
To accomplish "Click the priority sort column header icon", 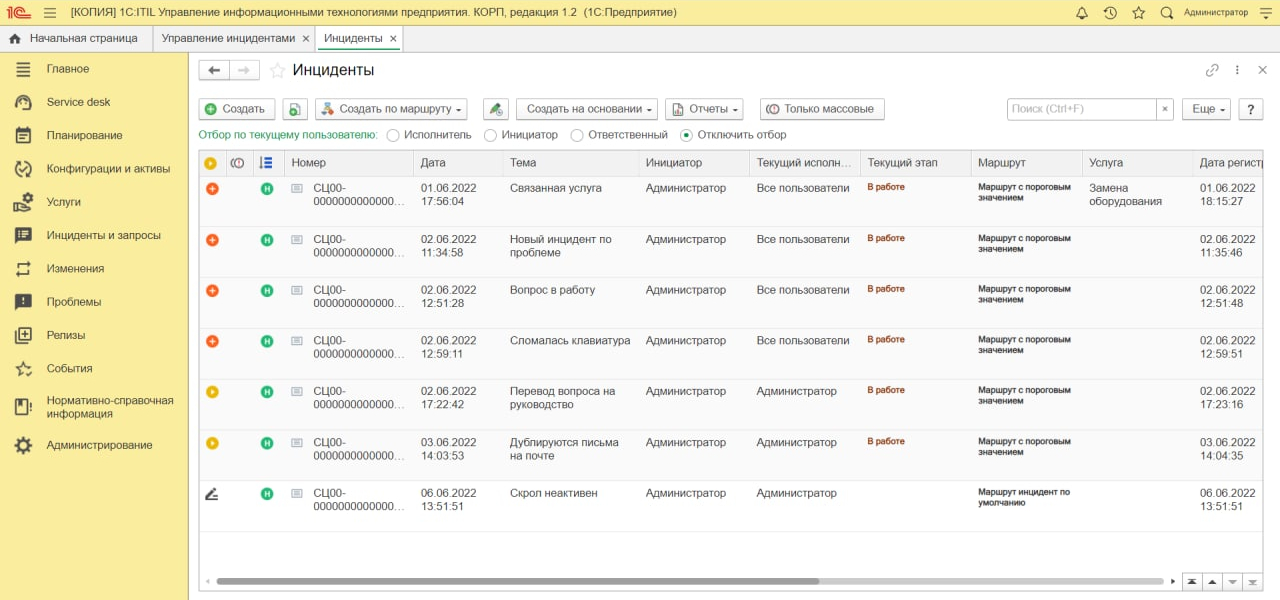I will (x=265, y=163).
